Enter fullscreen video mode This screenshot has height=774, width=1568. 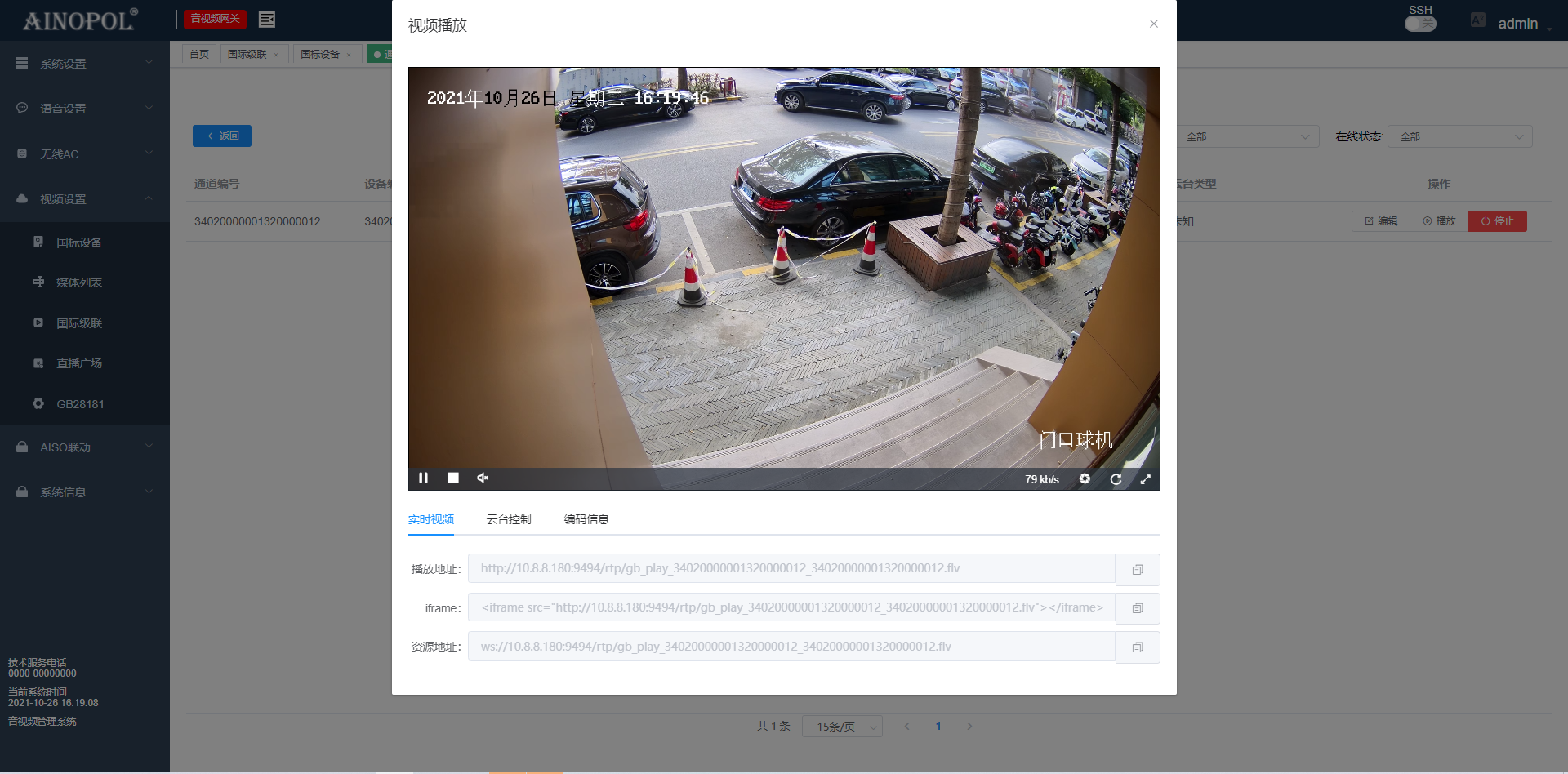click(x=1146, y=479)
